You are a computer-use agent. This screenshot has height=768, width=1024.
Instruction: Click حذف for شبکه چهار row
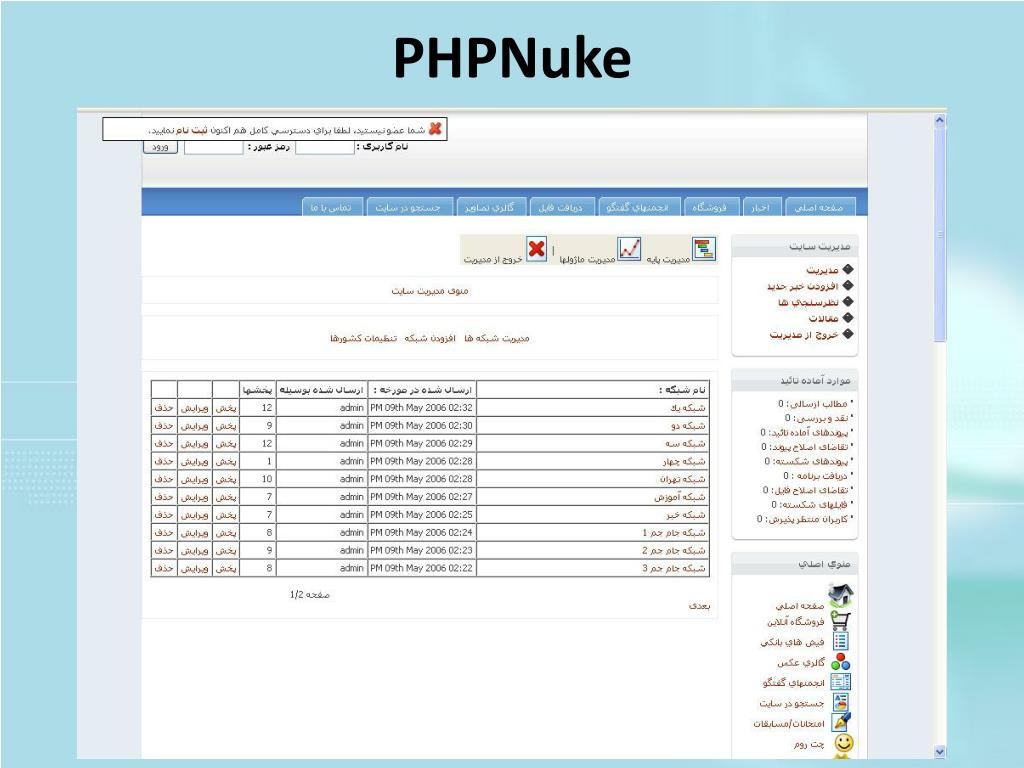164,461
